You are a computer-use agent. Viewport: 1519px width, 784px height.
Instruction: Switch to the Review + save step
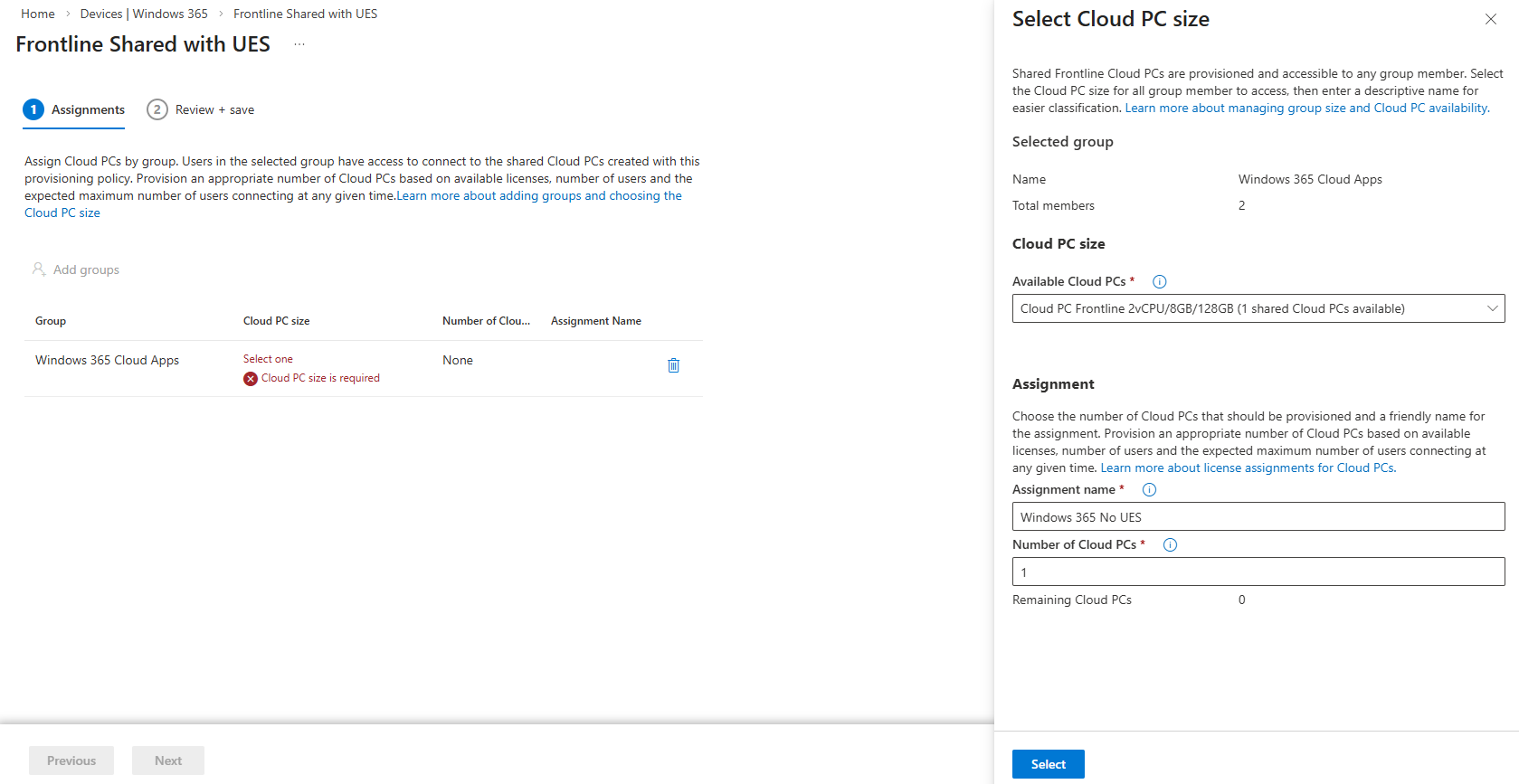201,109
